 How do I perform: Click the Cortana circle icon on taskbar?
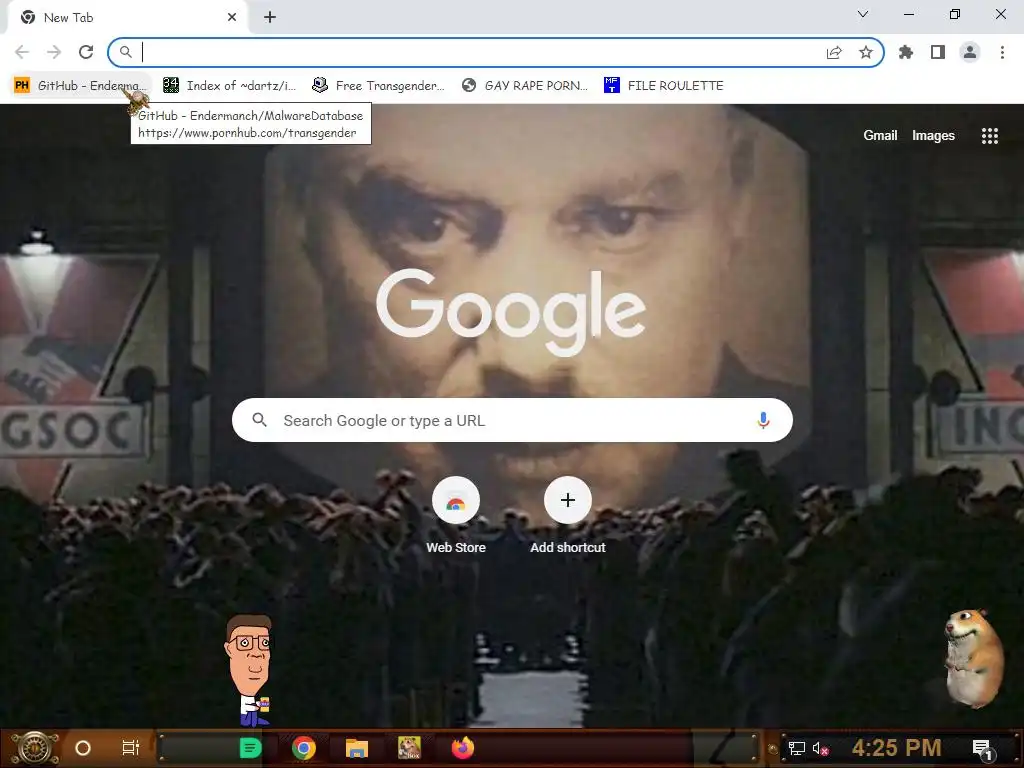point(83,748)
